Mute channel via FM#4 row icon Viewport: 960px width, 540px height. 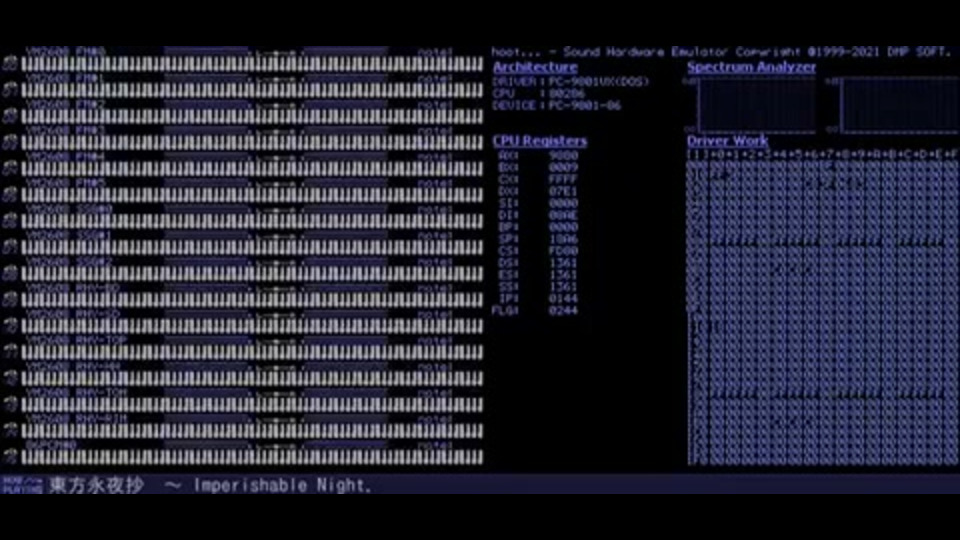pyautogui.click(x=10, y=168)
